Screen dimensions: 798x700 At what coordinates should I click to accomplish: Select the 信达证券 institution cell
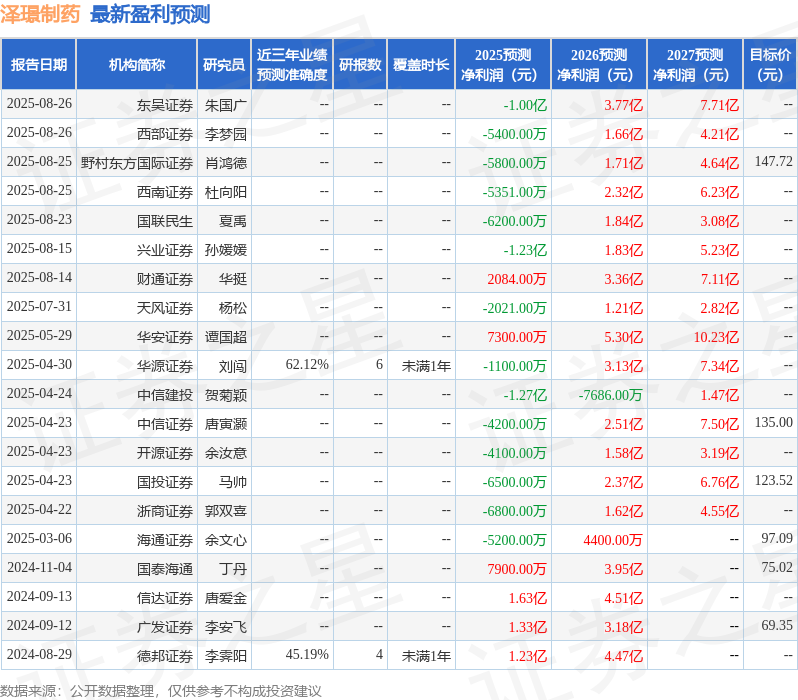(136, 598)
